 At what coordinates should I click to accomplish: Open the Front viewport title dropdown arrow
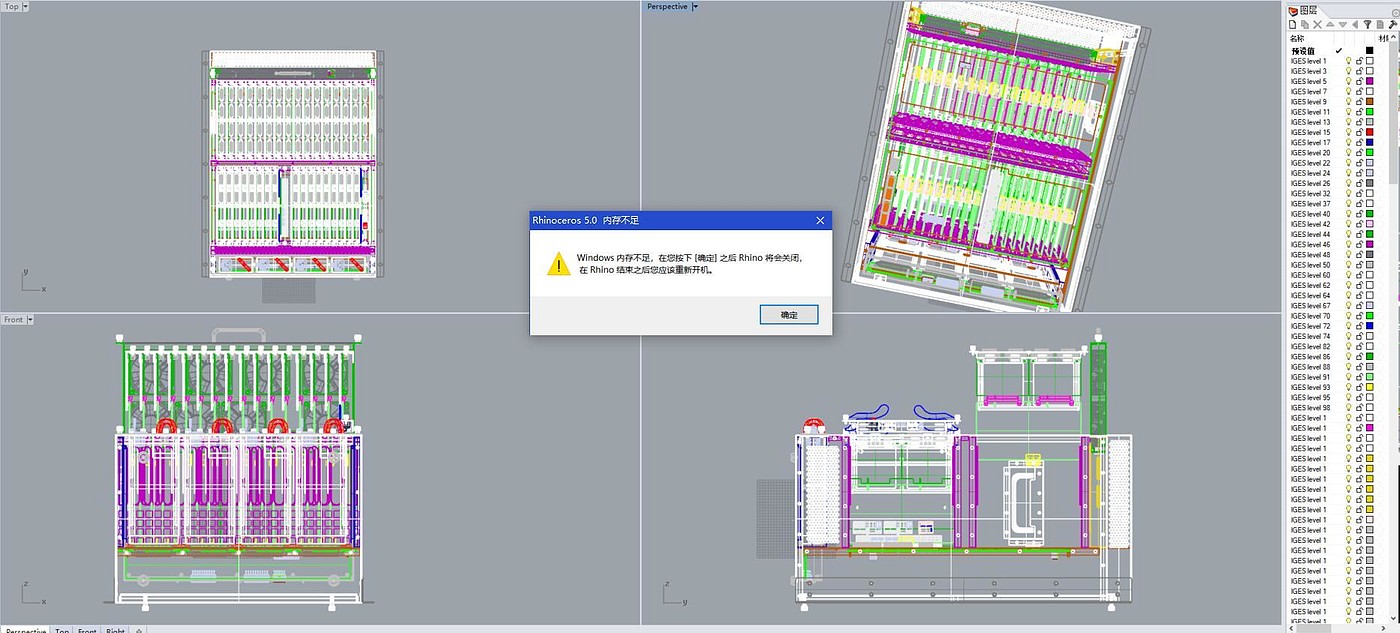click(31, 319)
